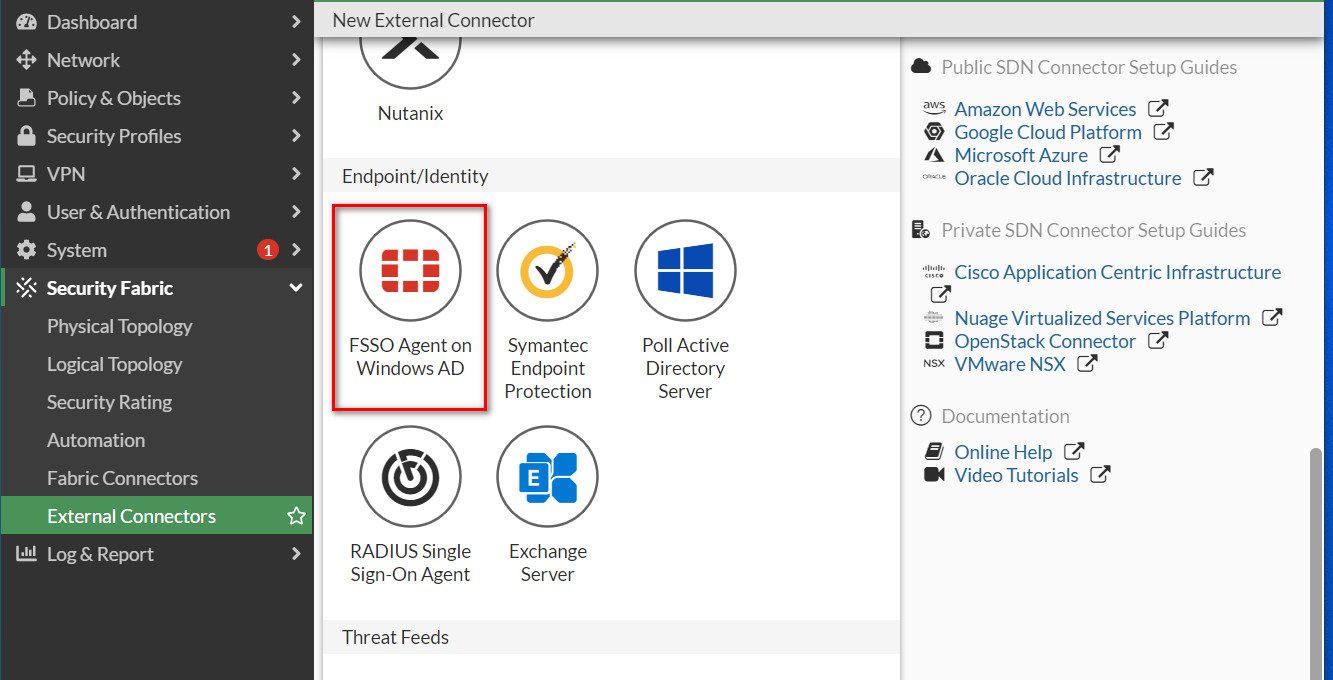Choose the Exchange Server connector icon
This screenshot has width=1333, height=680.
tap(547, 477)
